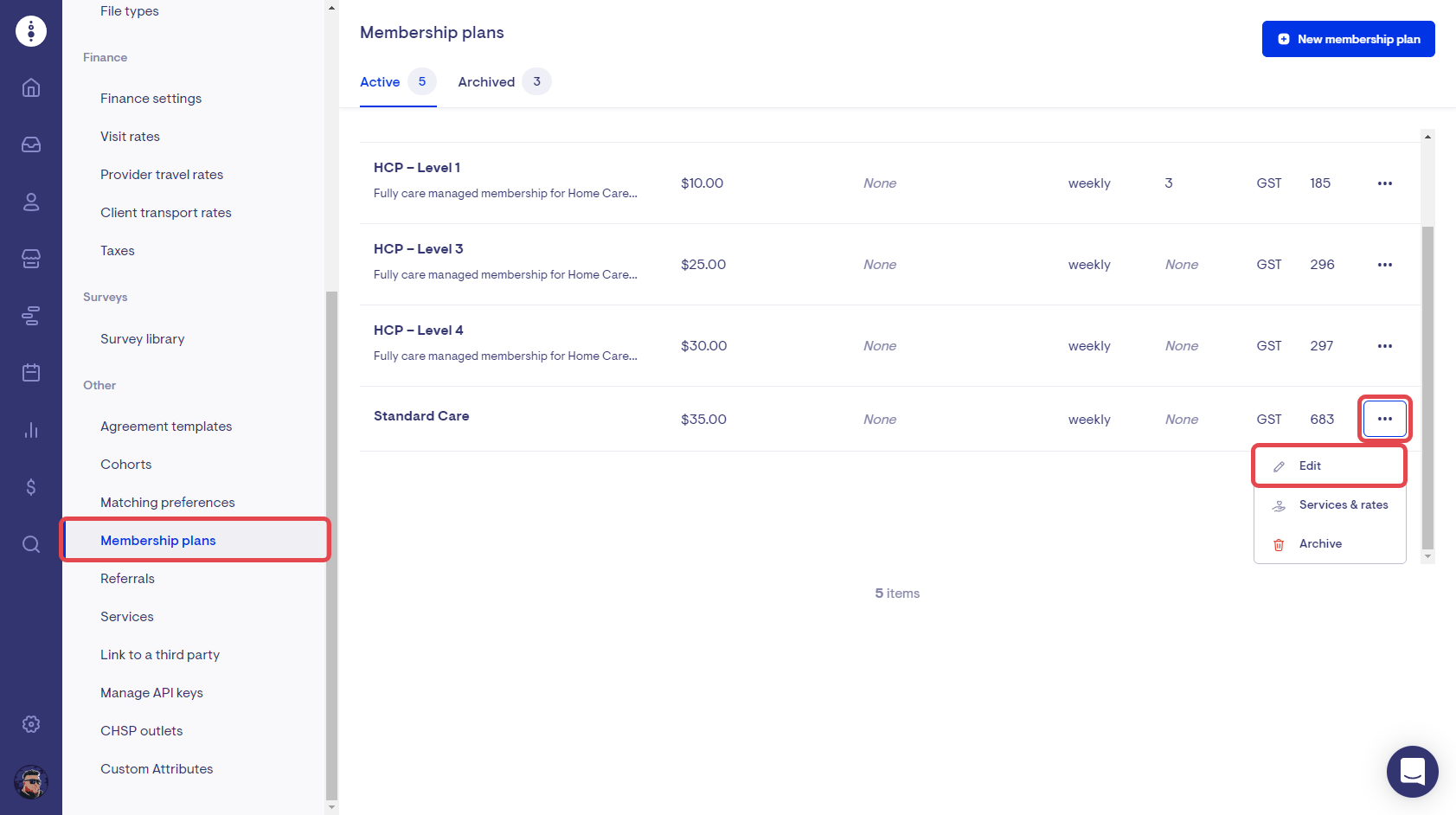Choose Services & rates menu option
Viewport: 1456px width, 815px height.
[x=1343, y=505]
